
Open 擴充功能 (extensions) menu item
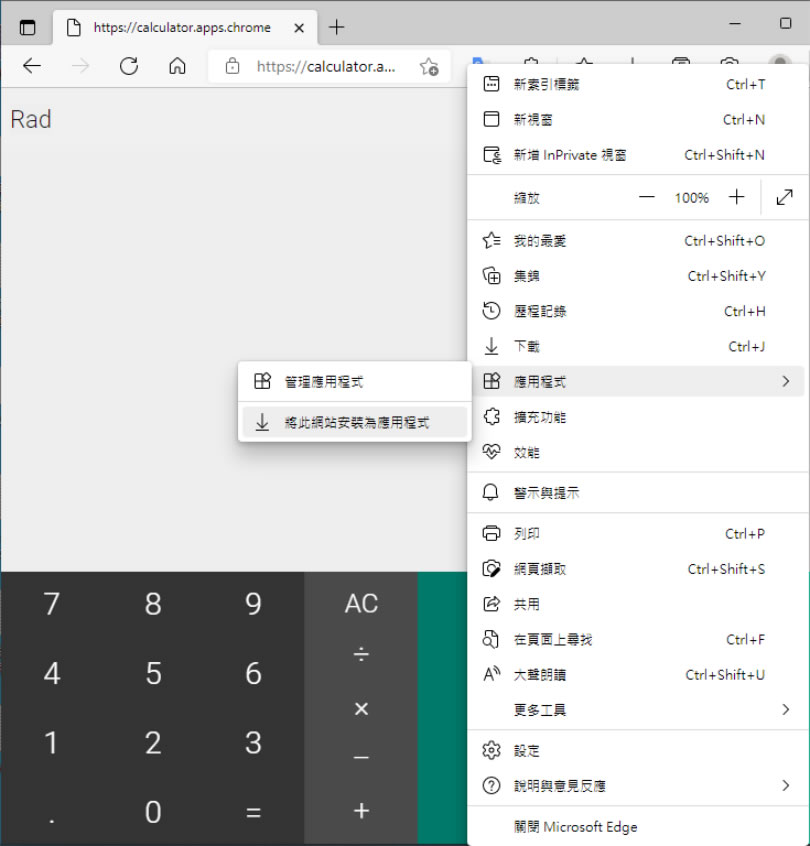tap(636, 417)
